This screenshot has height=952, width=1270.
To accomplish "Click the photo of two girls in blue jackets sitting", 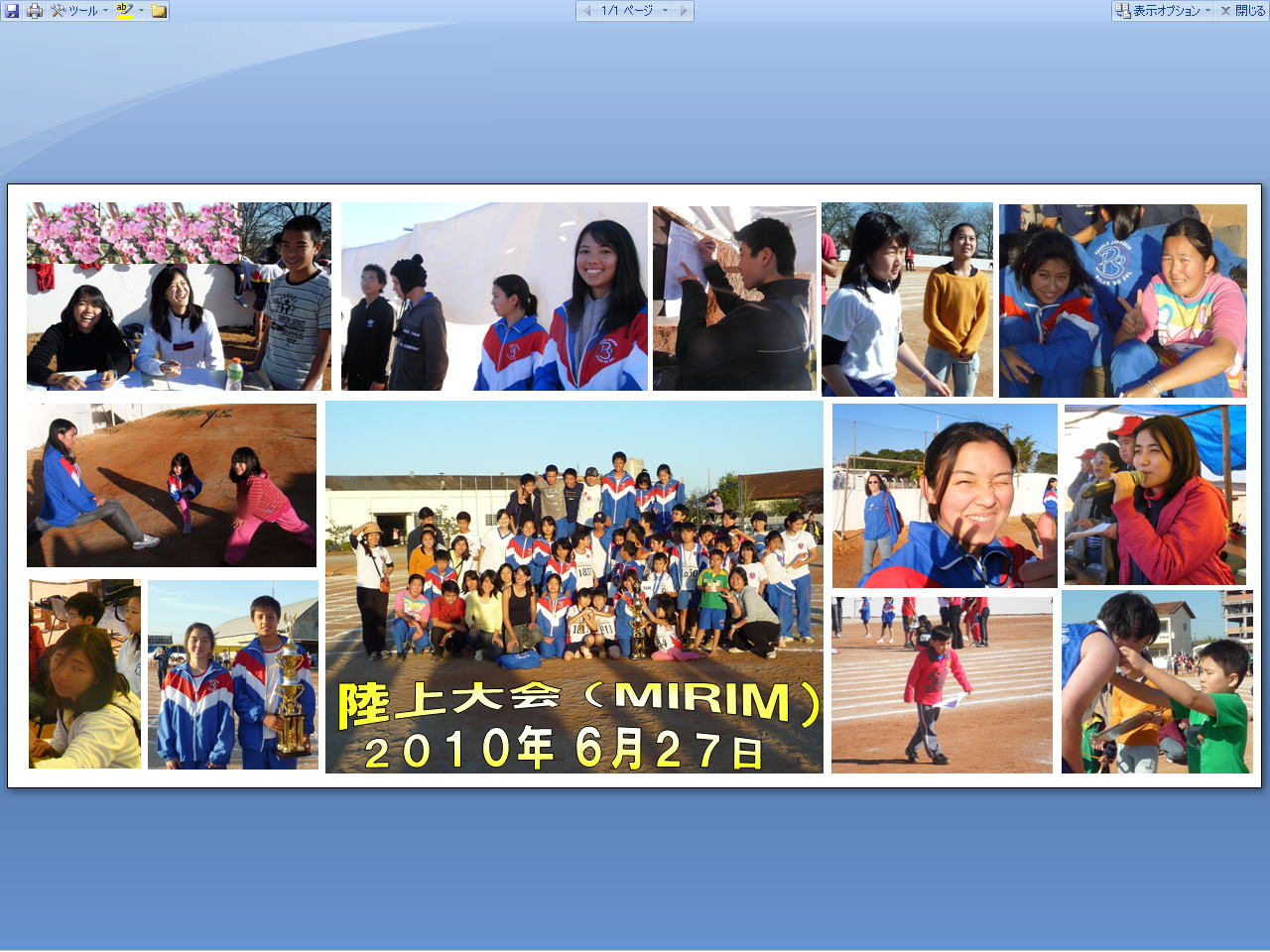I will click(1123, 300).
